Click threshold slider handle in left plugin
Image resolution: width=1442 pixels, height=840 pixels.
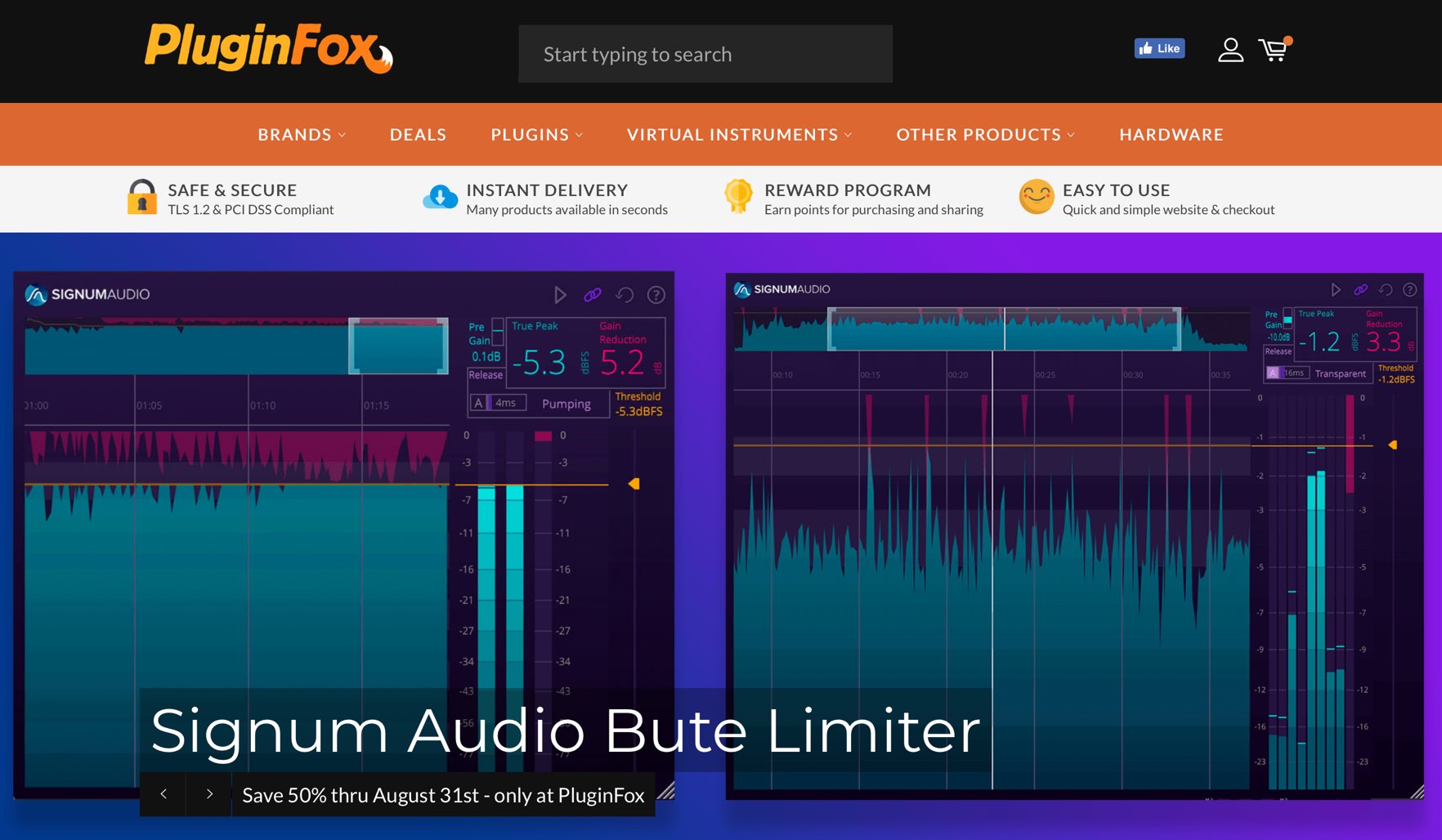[634, 485]
